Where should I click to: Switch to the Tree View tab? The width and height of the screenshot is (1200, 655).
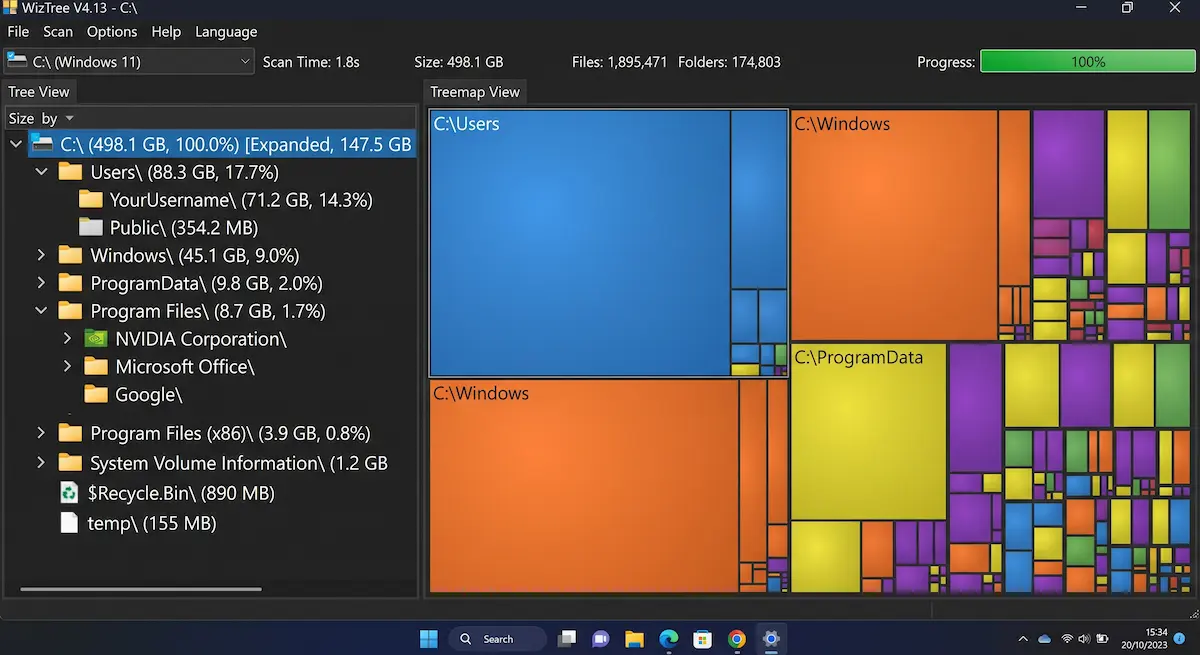point(39,92)
